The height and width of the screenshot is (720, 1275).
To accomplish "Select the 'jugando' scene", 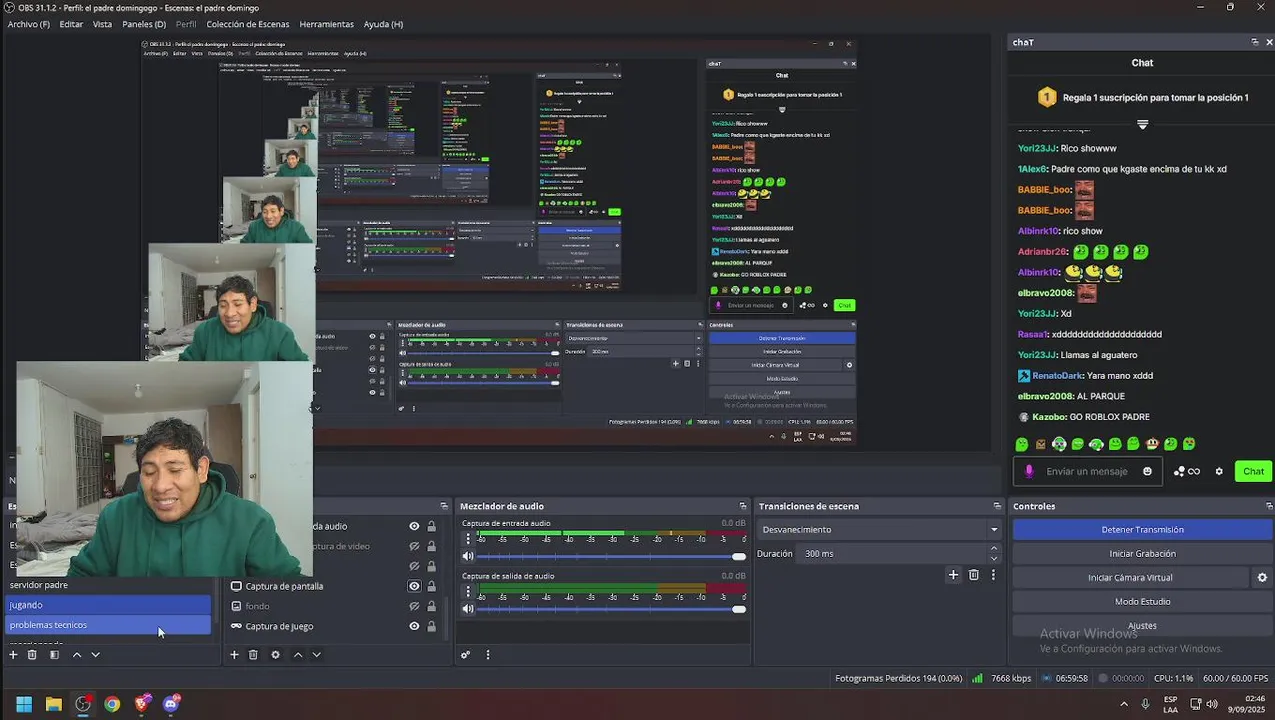I will 108,605.
